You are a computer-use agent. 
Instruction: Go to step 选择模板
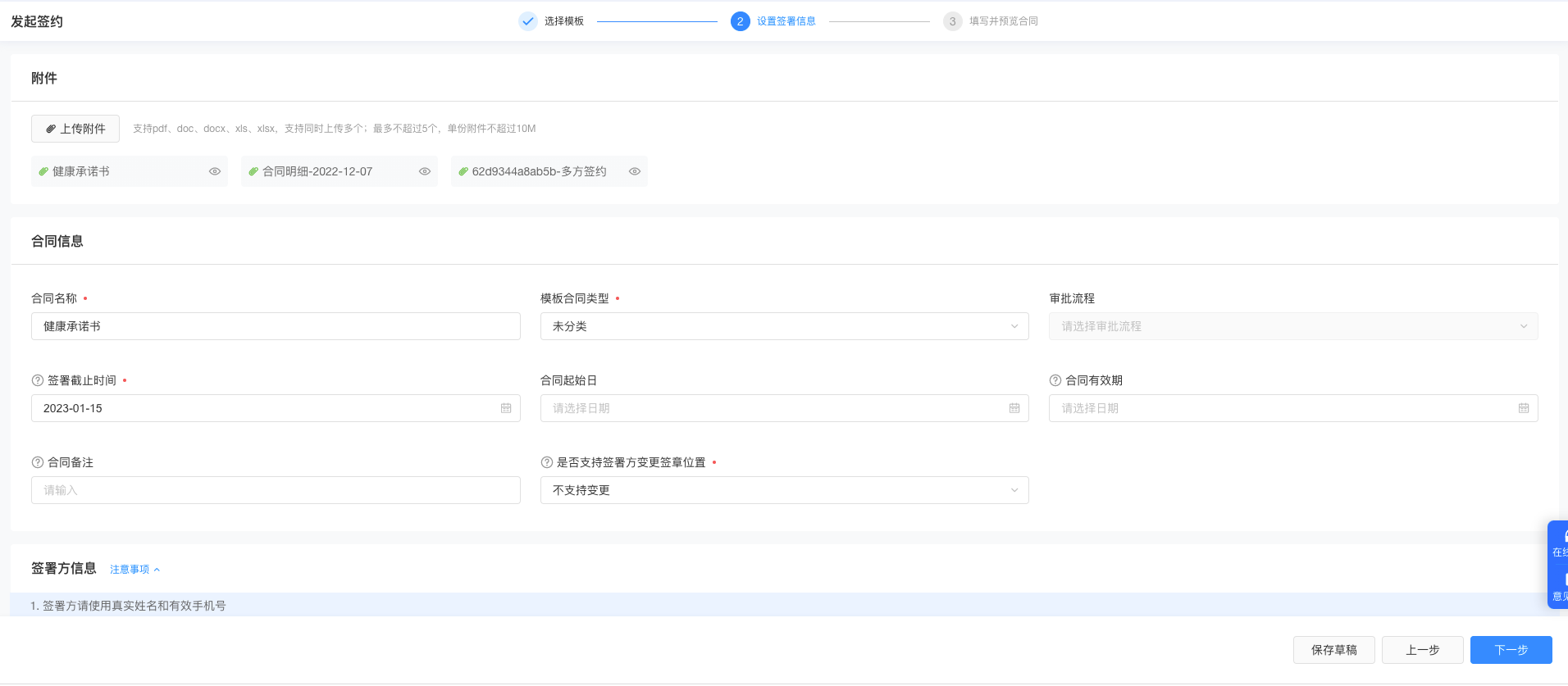point(552,21)
